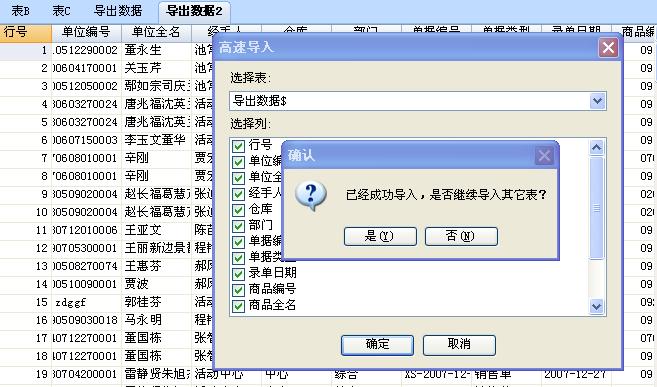Switch to the 导出数据 tab

point(118,11)
